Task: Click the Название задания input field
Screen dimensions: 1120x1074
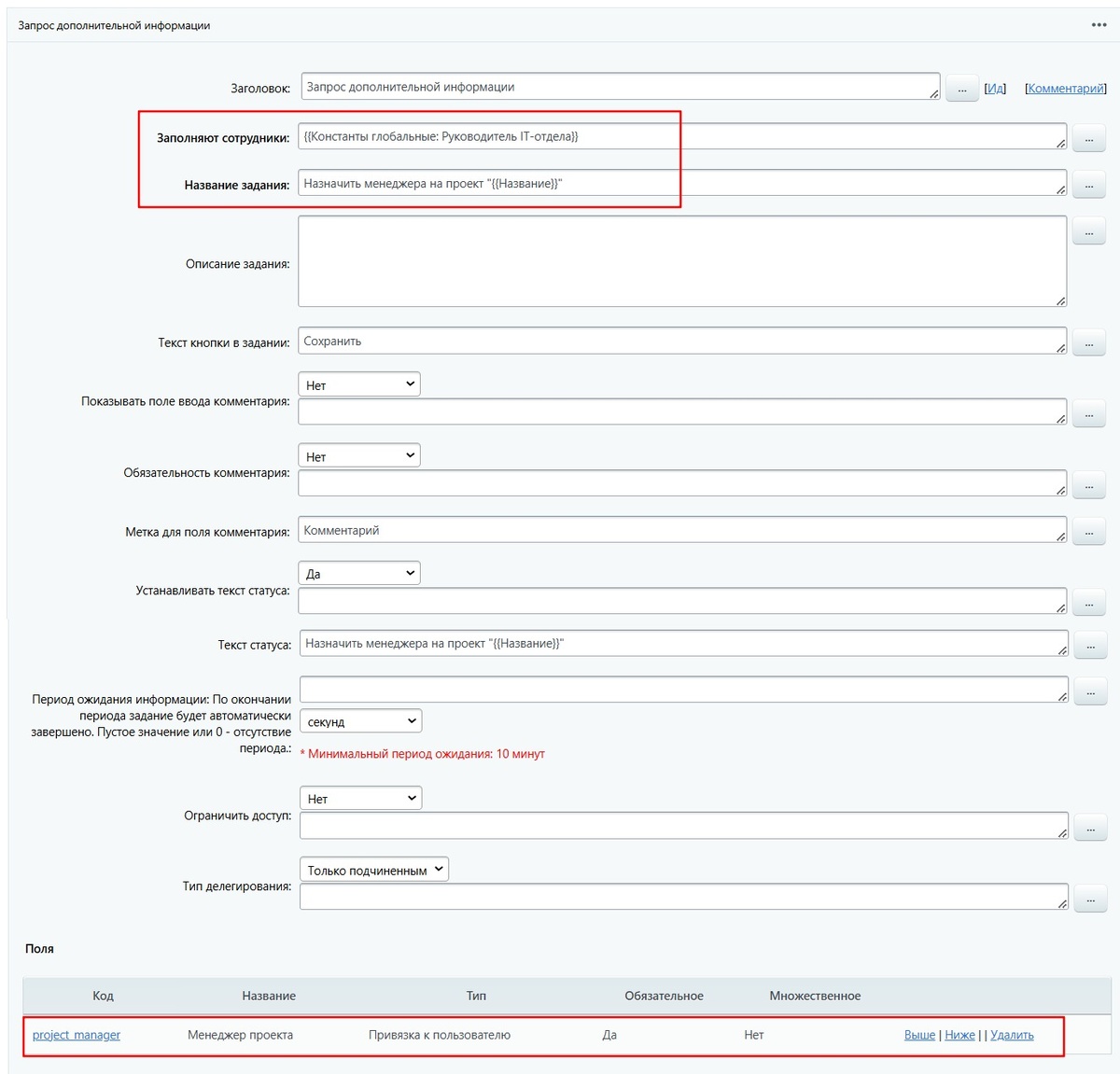Action: 682,183
